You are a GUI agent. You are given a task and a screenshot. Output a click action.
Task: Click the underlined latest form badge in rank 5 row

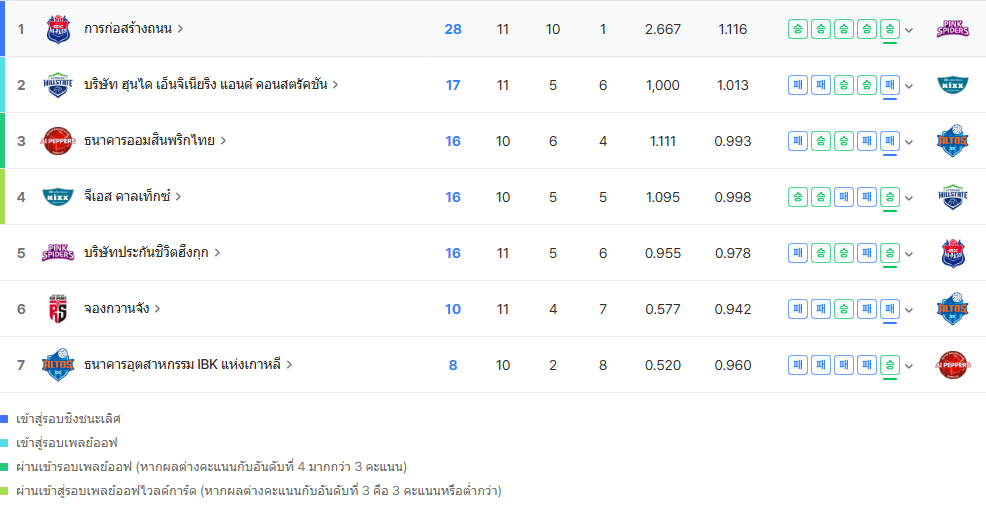tap(890, 253)
